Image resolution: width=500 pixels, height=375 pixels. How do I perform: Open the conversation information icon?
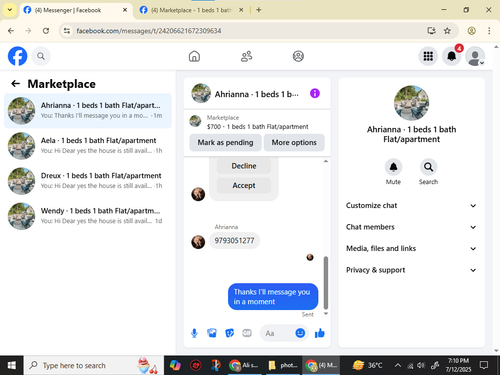point(315,93)
